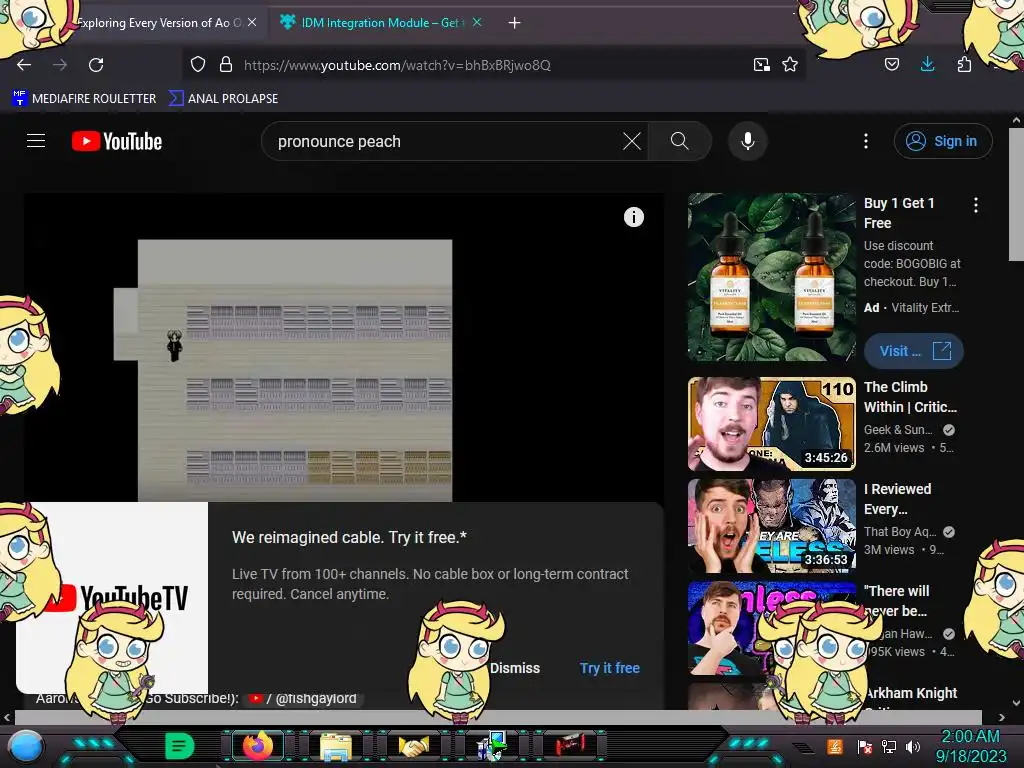Open I Reviewed Every video thumbnail
The image size is (1024, 768).
[771, 526]
